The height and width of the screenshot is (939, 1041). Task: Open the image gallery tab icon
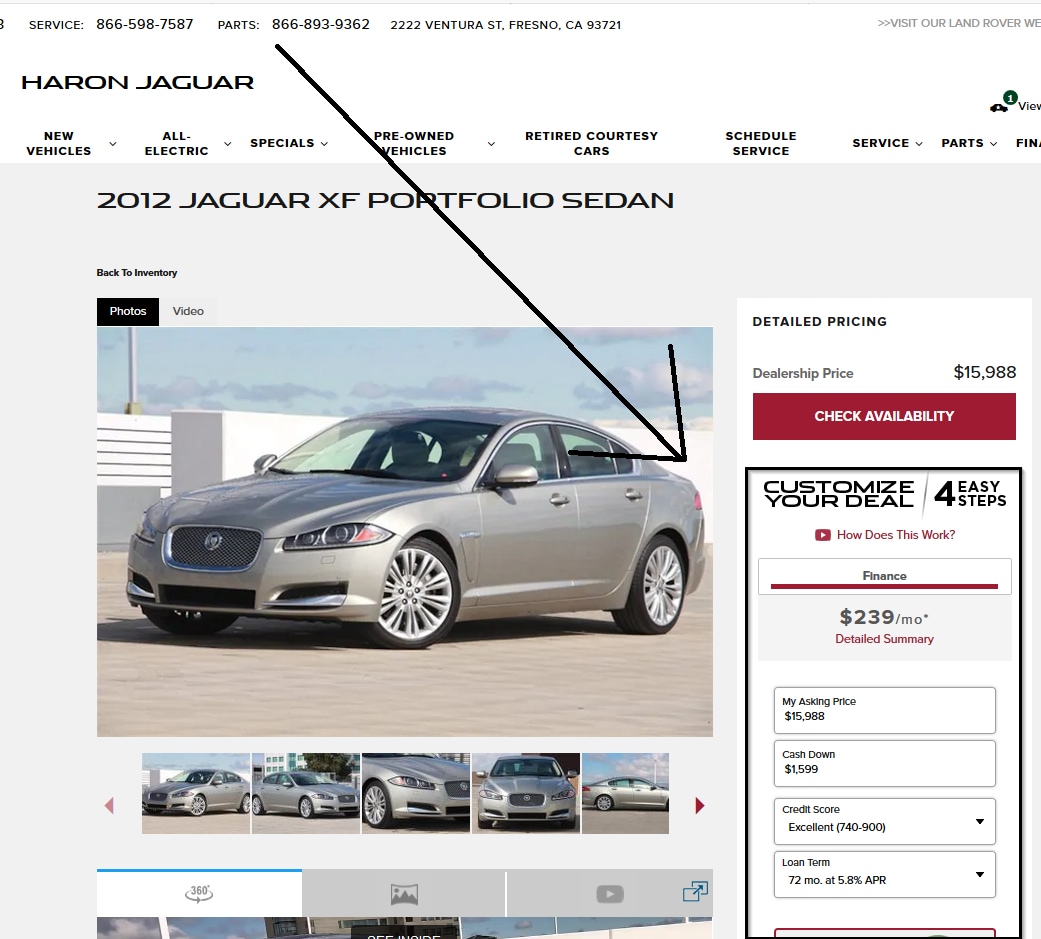click(404, 894)
